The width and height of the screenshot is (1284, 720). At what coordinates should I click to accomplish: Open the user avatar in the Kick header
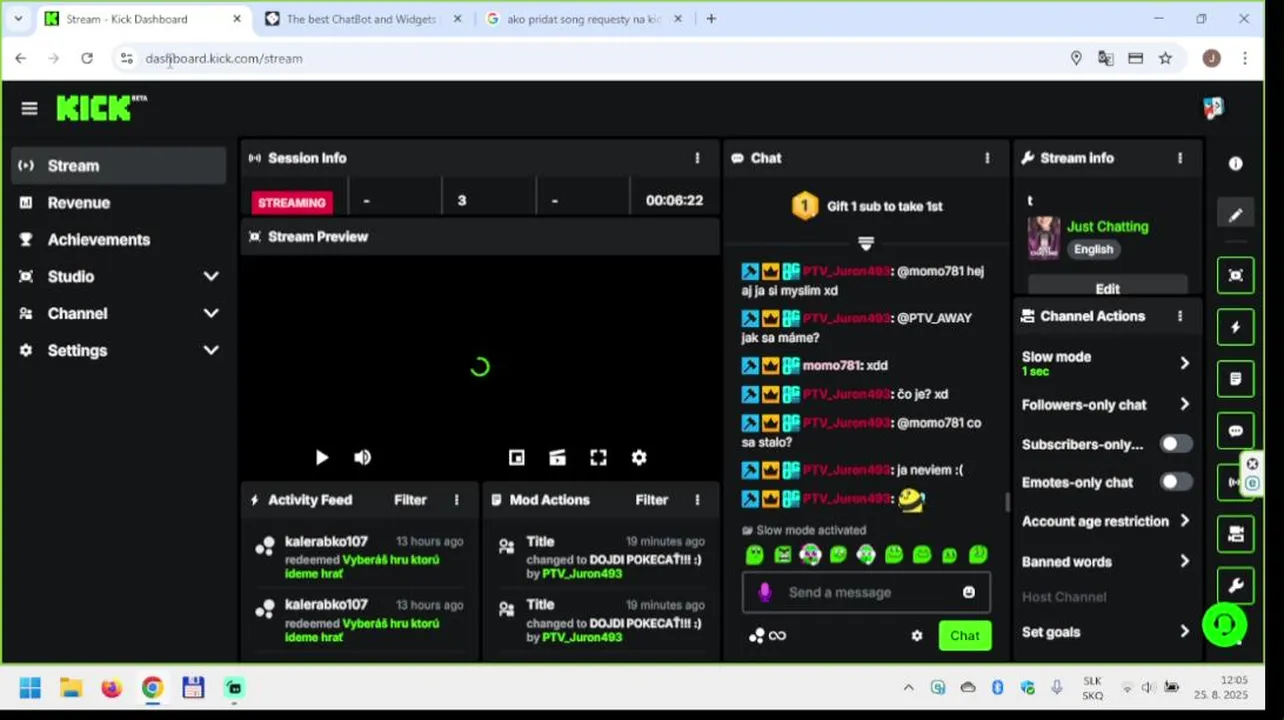1213,108
